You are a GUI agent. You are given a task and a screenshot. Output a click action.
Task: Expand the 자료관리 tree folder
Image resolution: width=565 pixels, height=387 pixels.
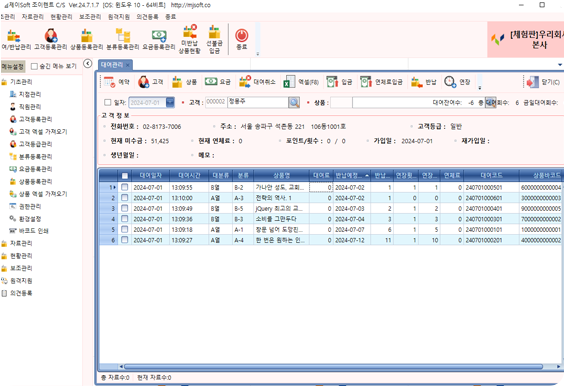(17, 243)
